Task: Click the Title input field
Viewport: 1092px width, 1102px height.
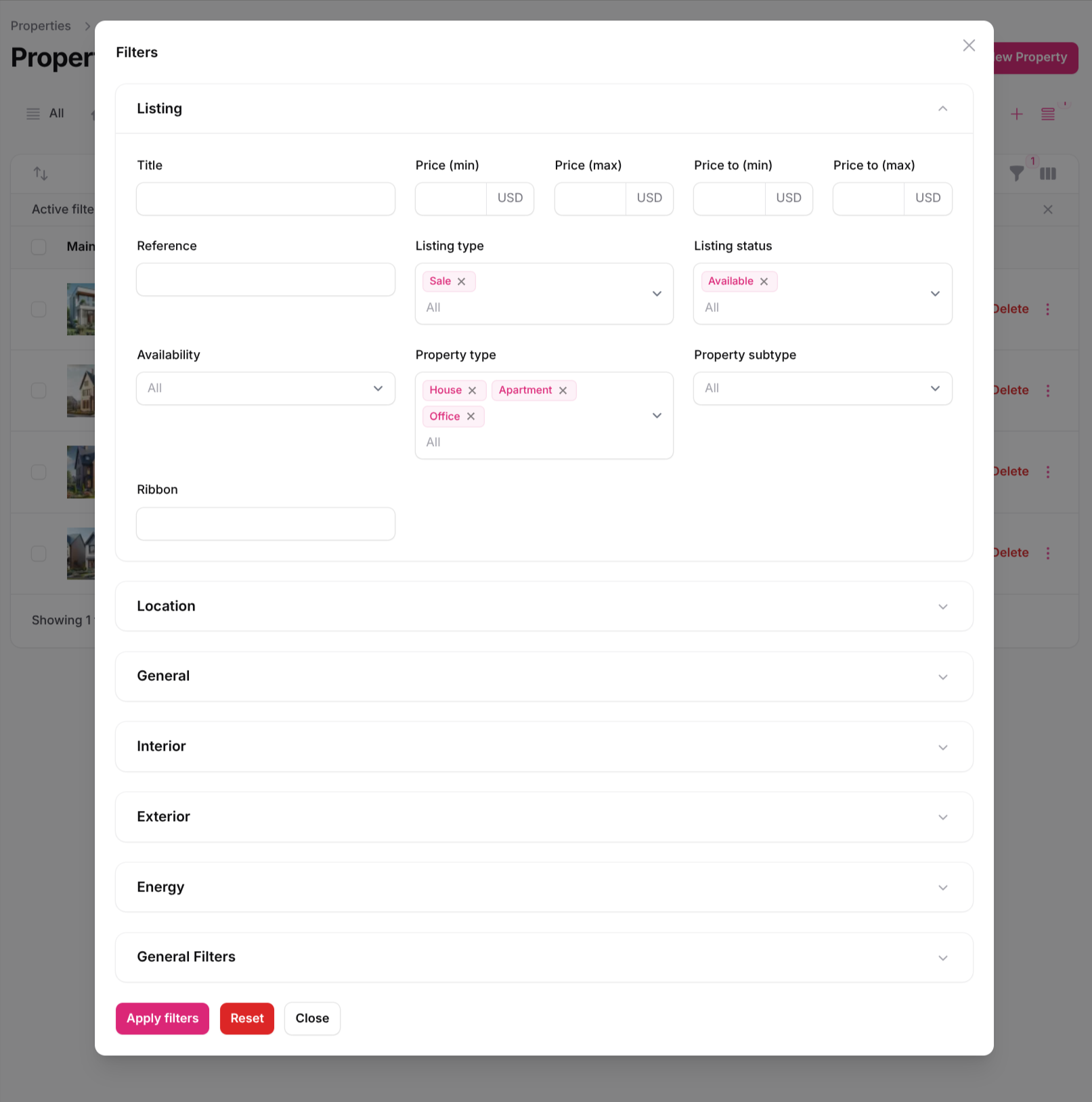Action: (x=265, y=199)
